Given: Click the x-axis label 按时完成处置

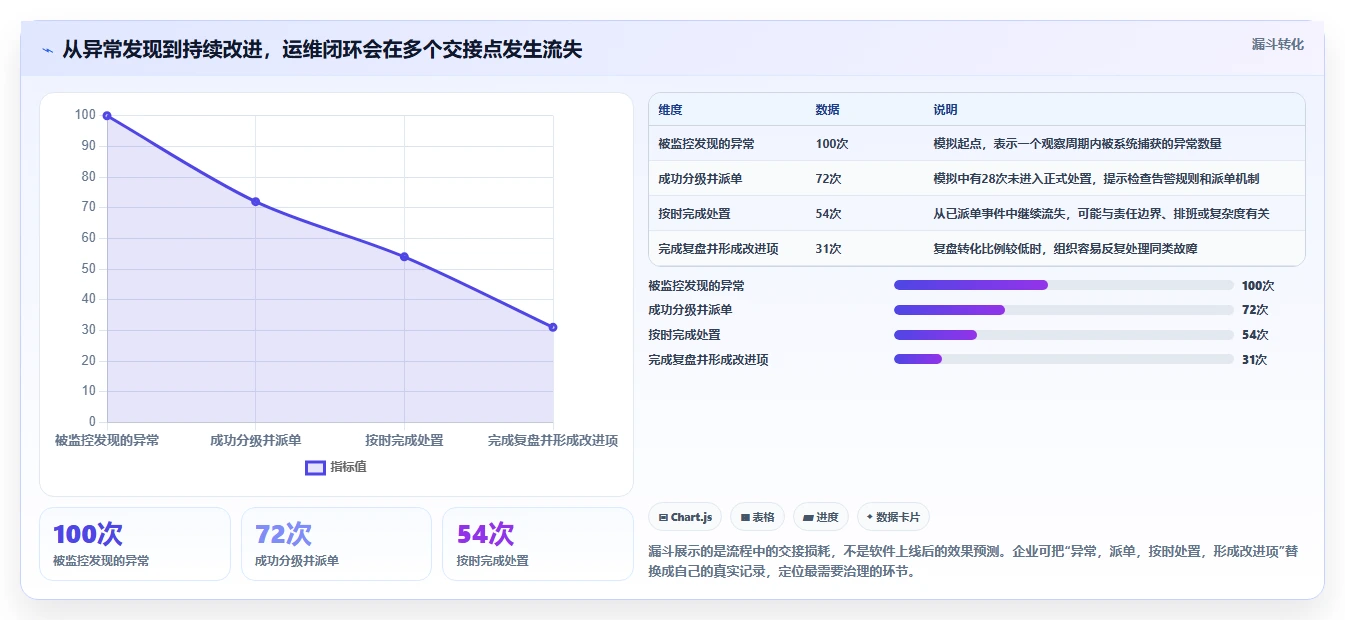Looking at the screenshot, I should point(404,440).
